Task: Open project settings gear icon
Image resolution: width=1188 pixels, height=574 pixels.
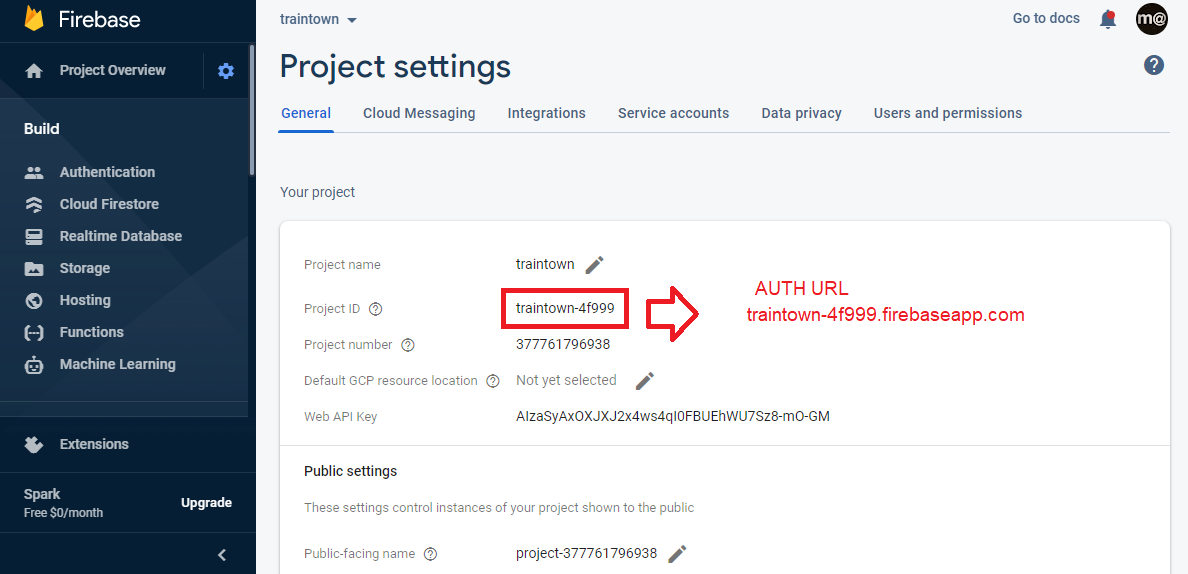Action: point(226,71)
